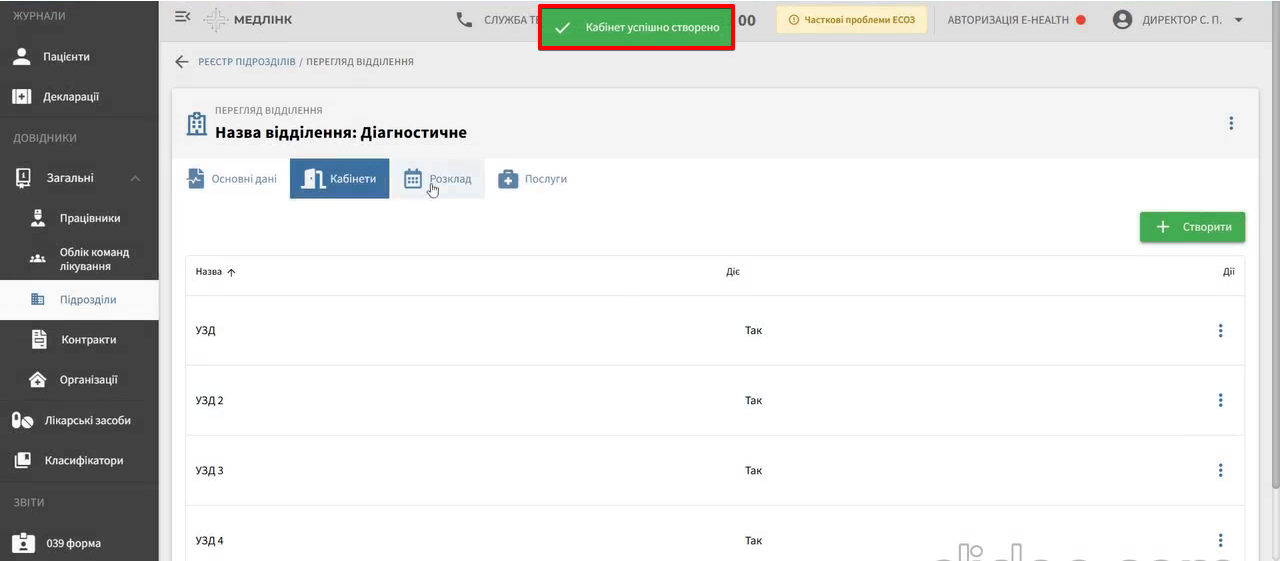Click the department building icon by the title
Viewport: 1280px width, 561px height.
click(197, 124)
